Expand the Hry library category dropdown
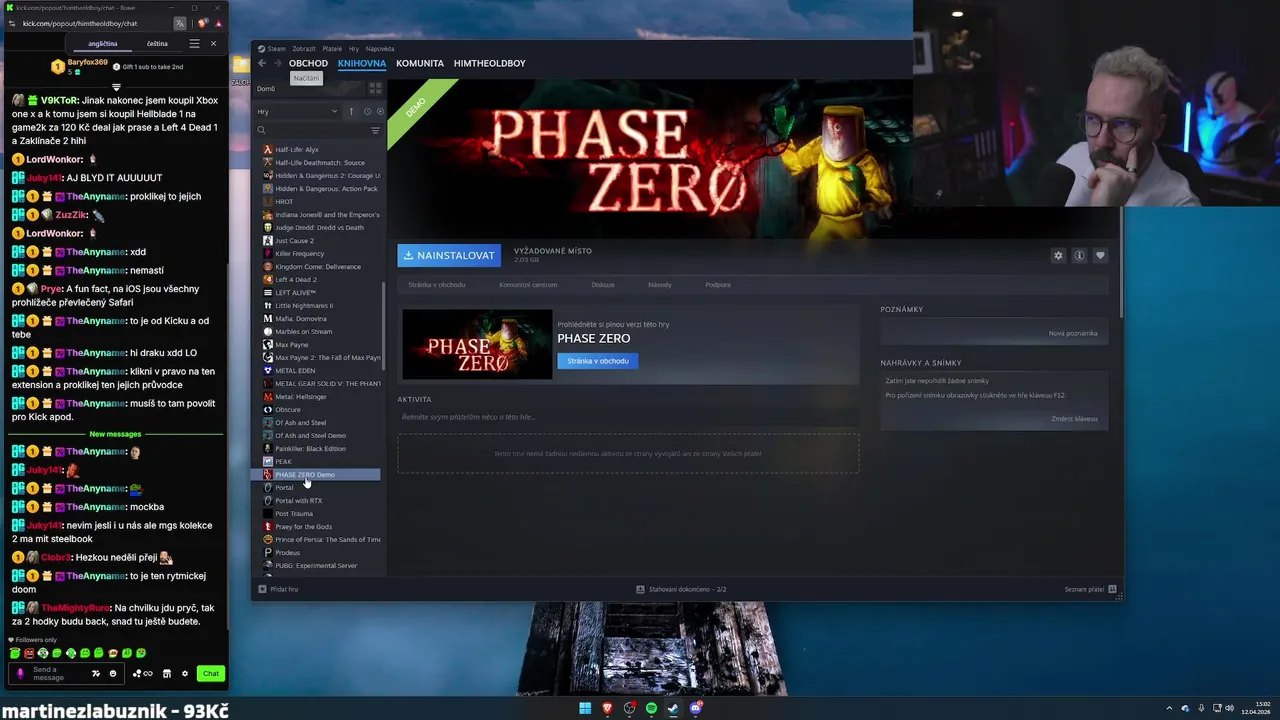The height and width of the screenshot is (720, 1280). [298, 111]
